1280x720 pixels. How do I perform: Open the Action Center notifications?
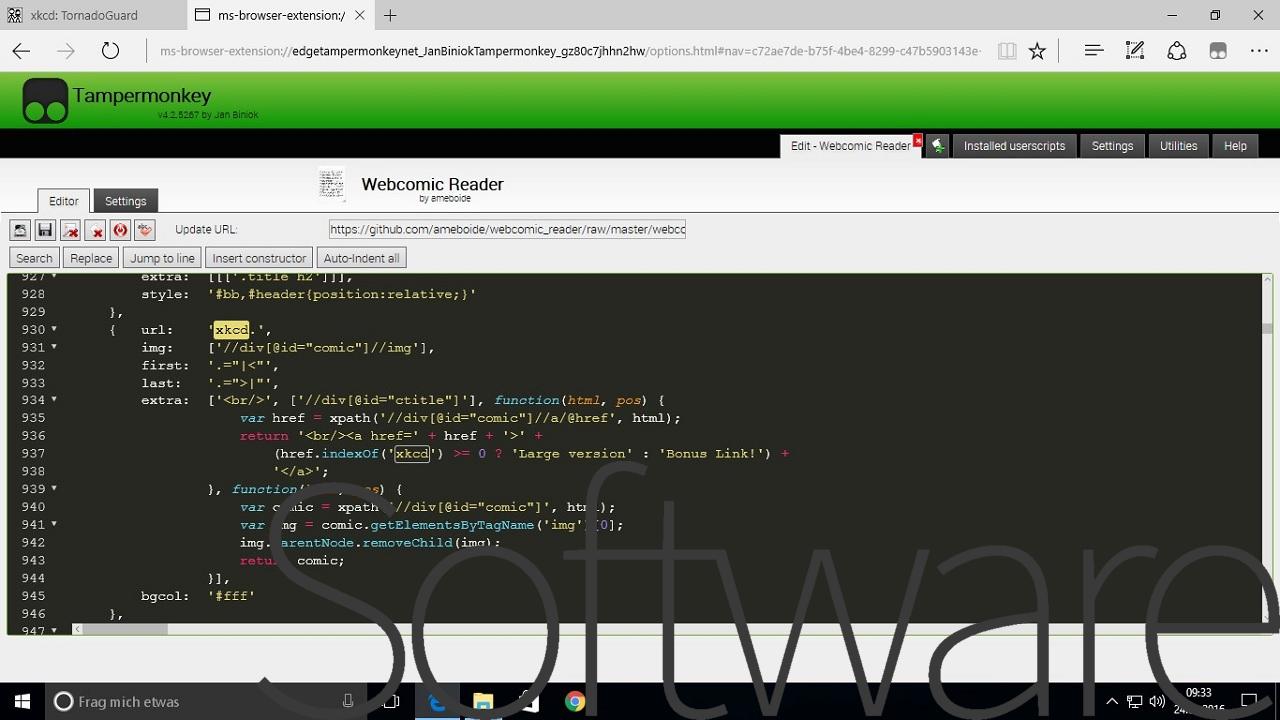pos(1249,701)
